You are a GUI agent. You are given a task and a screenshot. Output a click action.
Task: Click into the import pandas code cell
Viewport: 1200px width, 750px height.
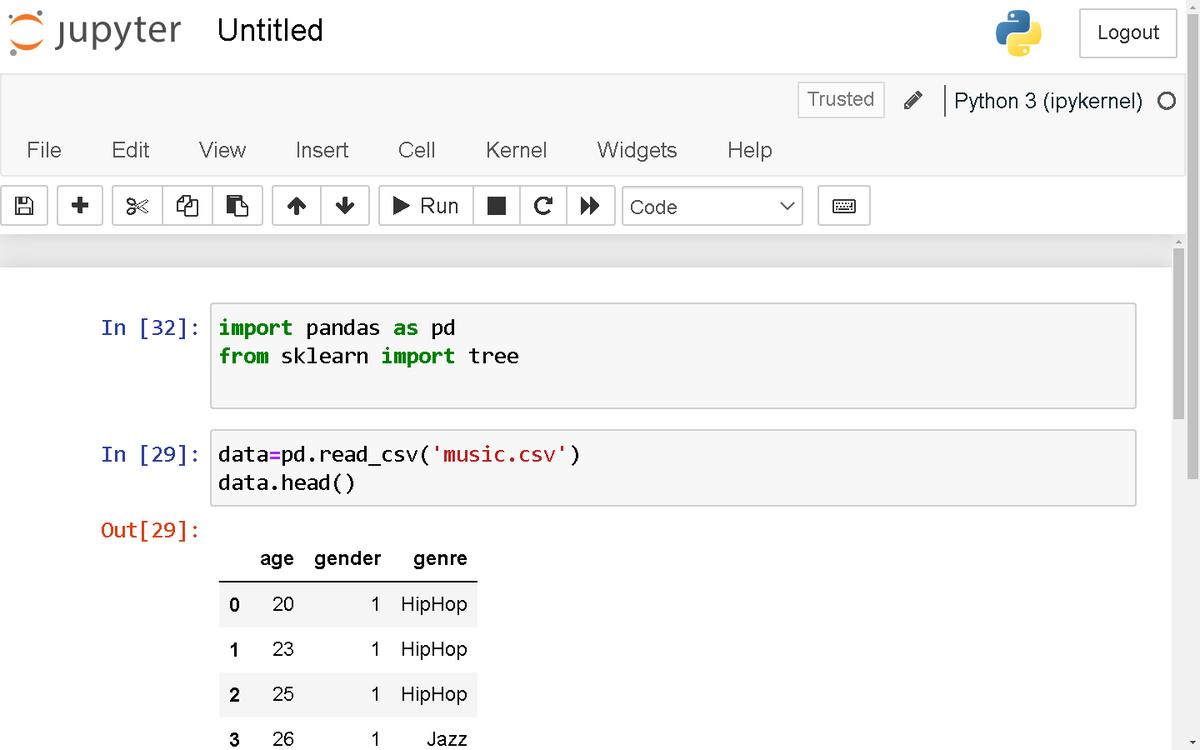673,355
